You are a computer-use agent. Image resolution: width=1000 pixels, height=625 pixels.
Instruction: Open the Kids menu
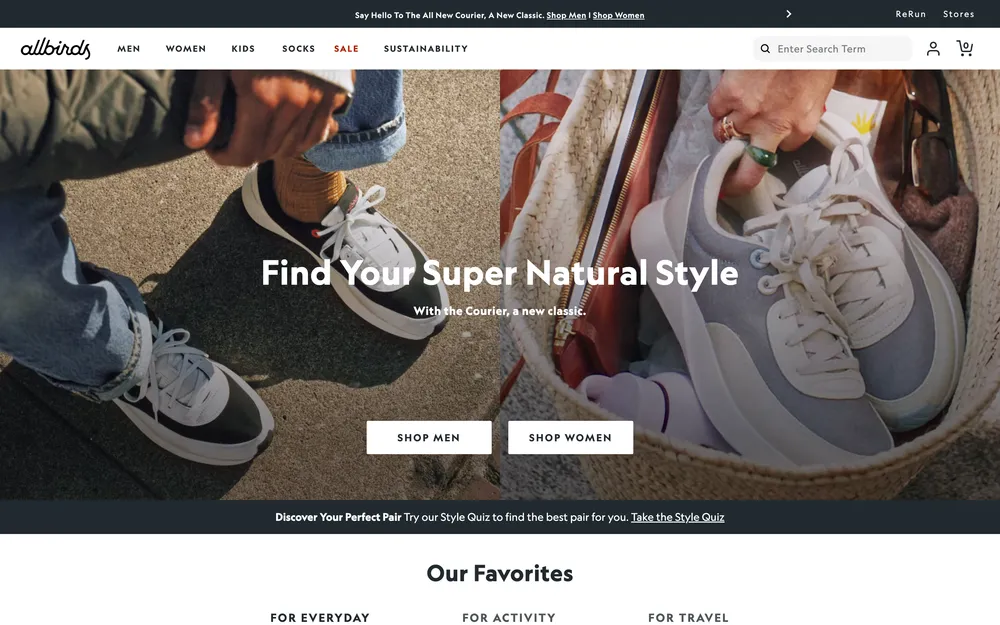click(x=243, y=48)
